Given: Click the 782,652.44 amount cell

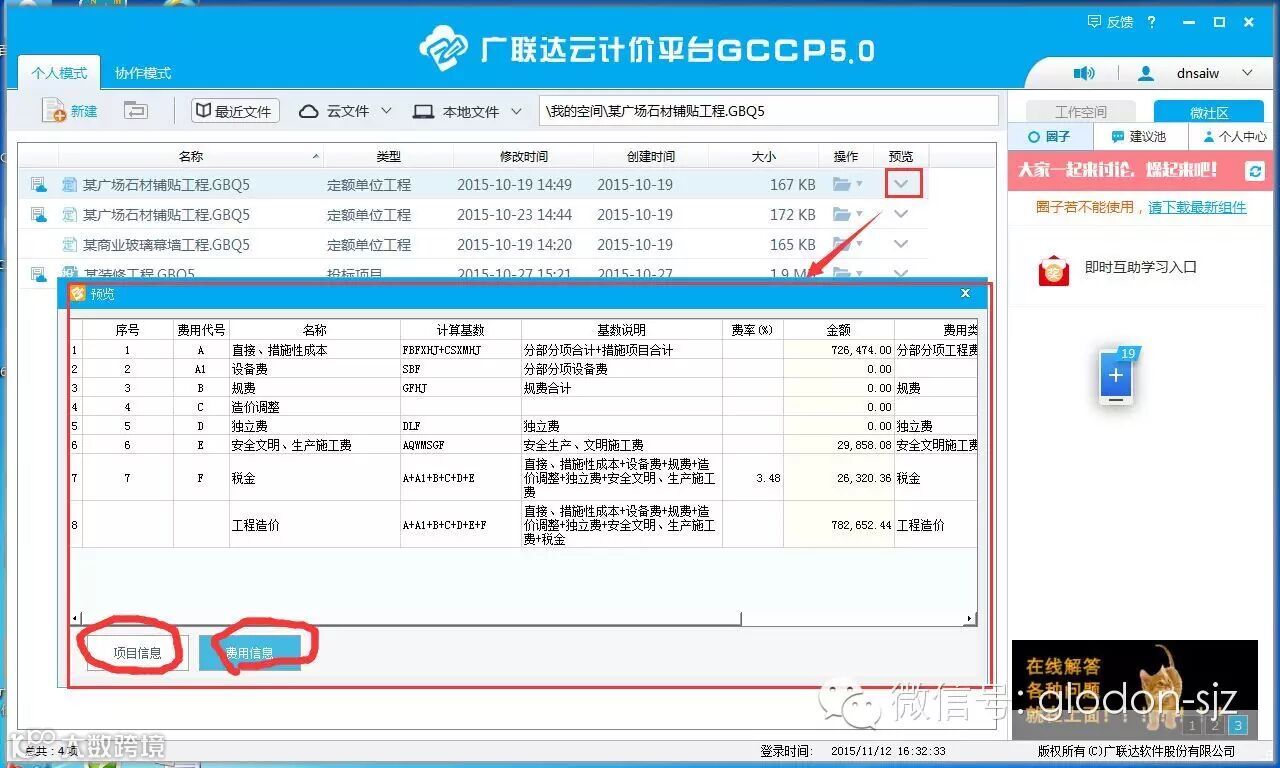Looking at the screenshot, I should click(839, 525).
